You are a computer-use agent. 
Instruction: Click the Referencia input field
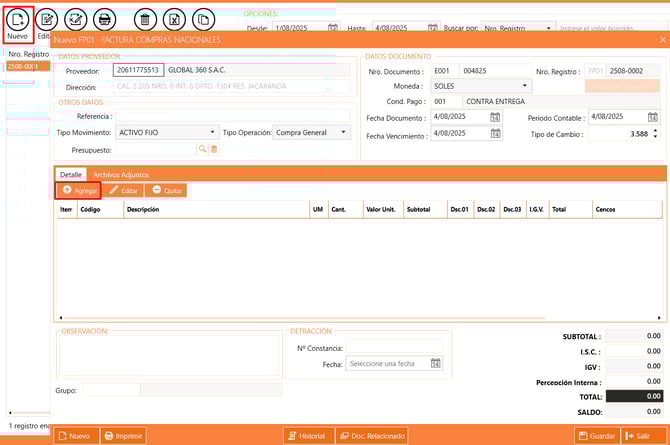point(233,116)
